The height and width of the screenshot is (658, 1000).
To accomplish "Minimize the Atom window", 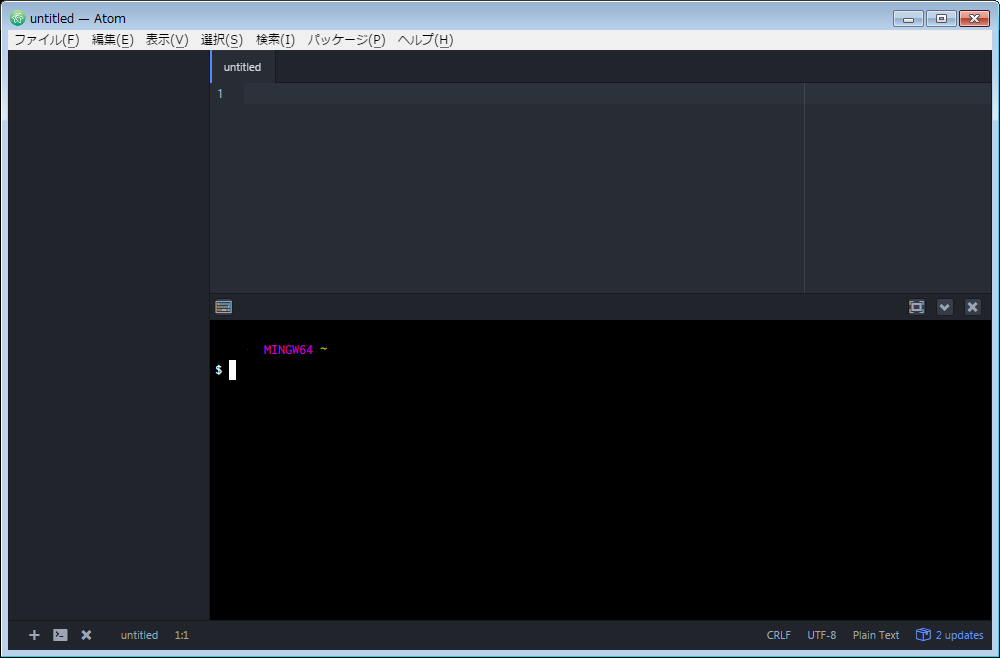I will (908, 18).
